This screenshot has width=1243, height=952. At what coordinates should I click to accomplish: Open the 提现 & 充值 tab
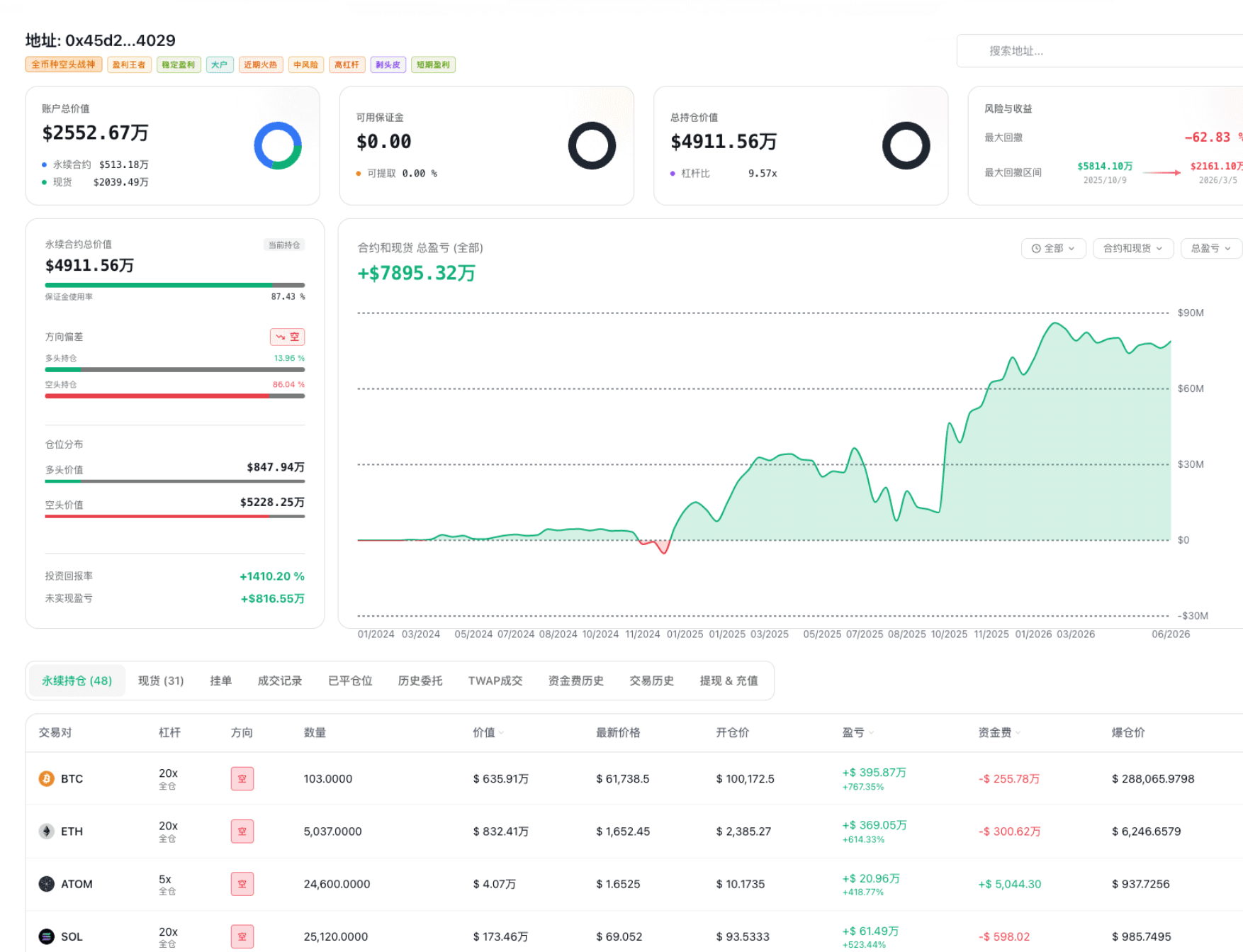729,681
